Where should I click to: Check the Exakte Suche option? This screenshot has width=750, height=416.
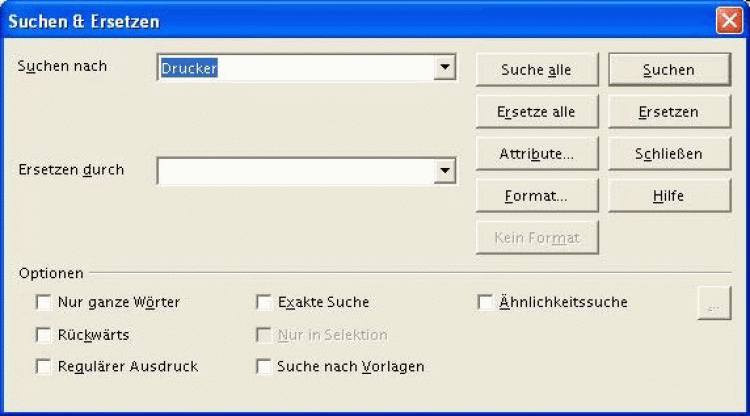click(264, 302)
